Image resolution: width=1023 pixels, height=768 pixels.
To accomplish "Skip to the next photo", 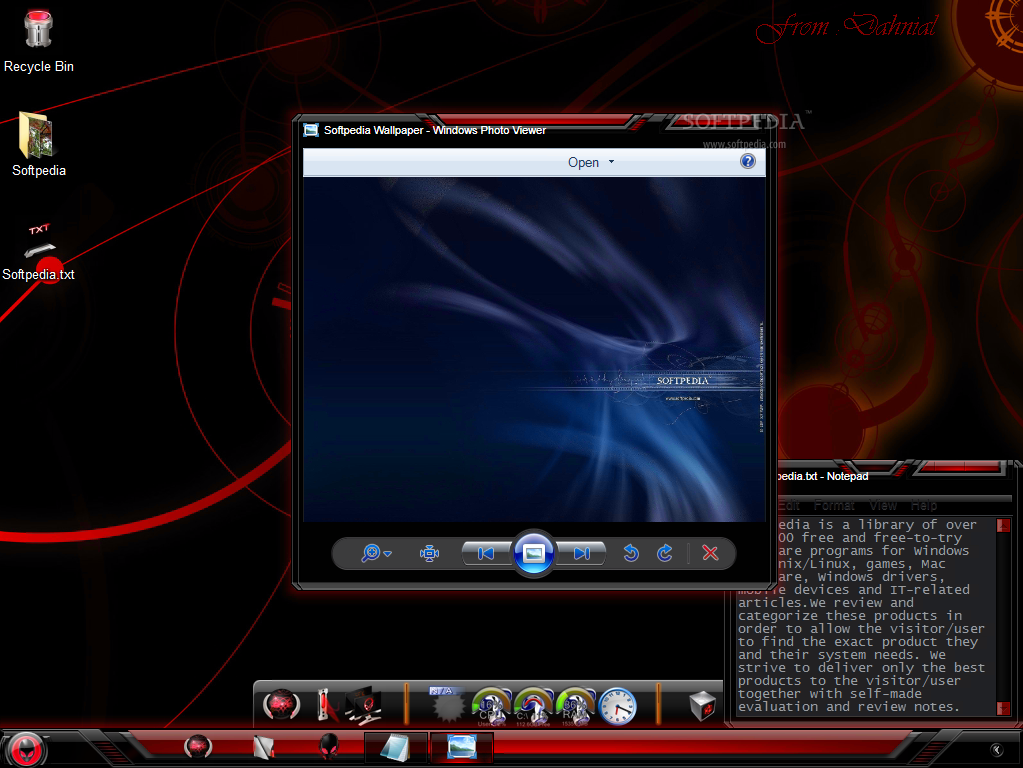I will coord(581,553).
